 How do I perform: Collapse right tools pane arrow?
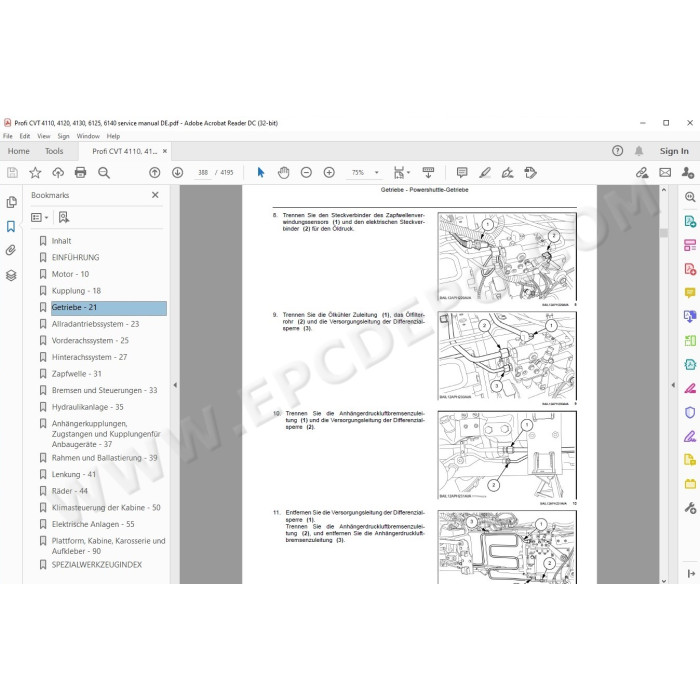click(673, 385)
